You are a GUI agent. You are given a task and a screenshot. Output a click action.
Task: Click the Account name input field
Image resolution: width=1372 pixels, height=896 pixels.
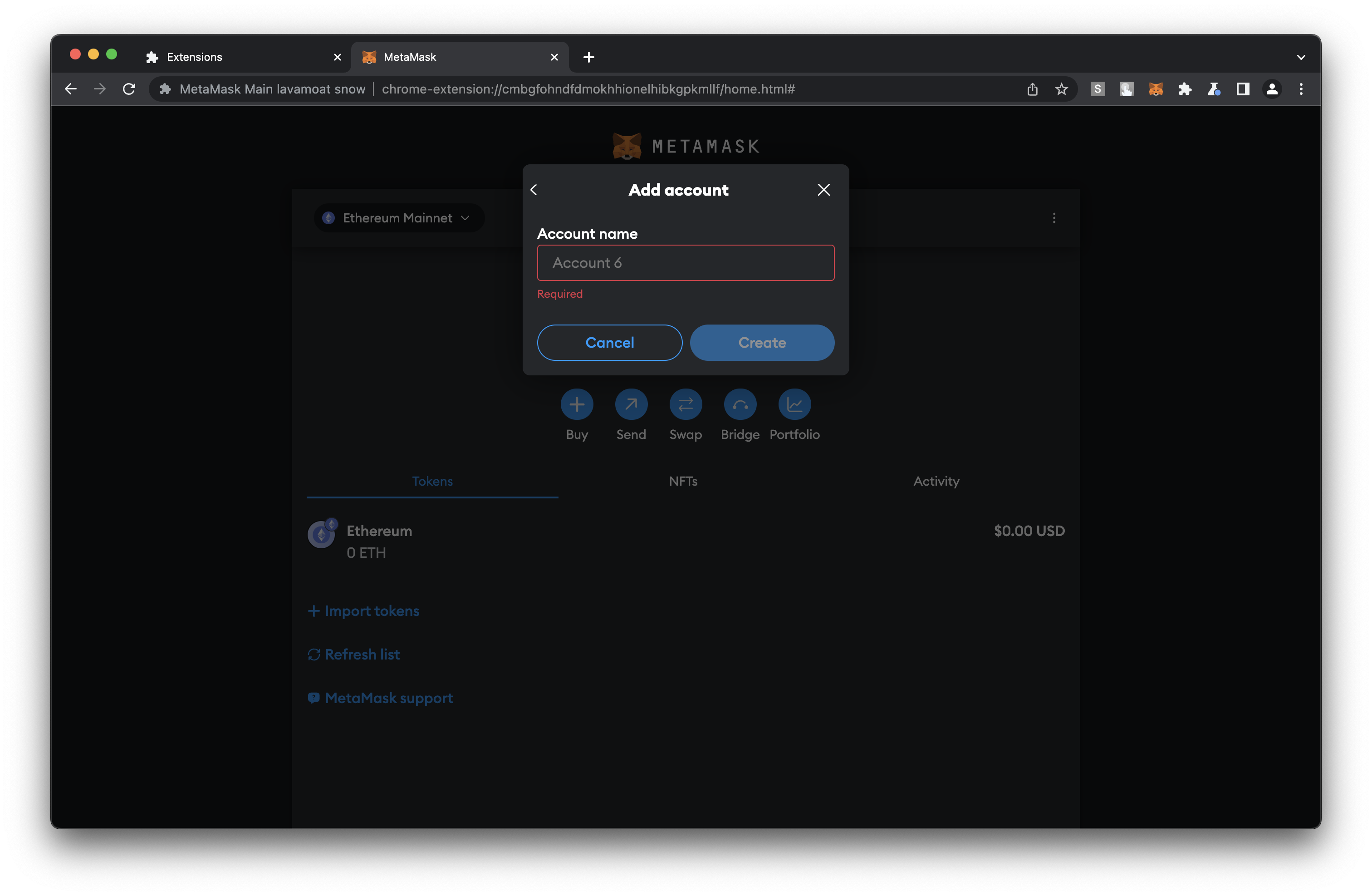686,262
